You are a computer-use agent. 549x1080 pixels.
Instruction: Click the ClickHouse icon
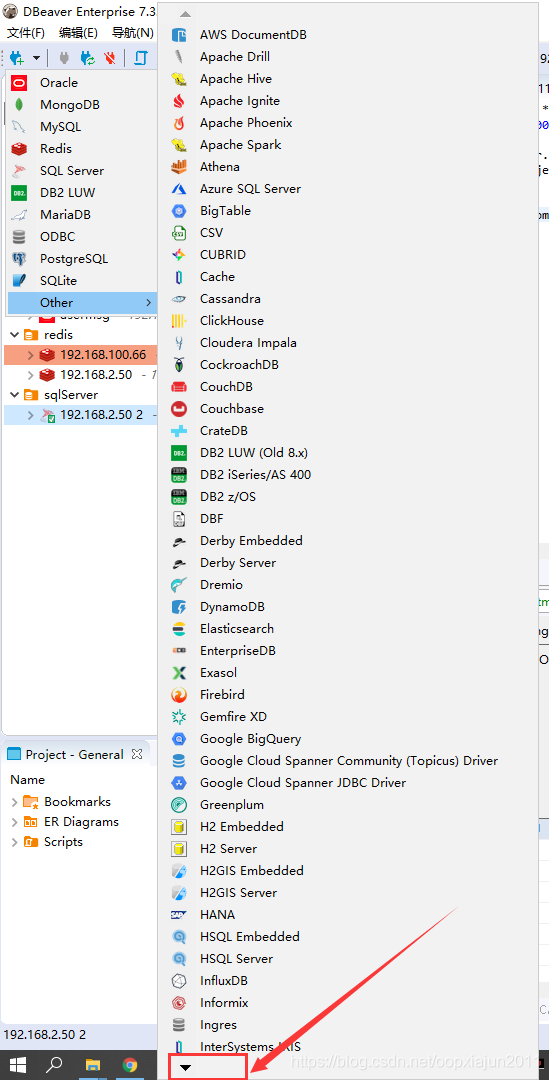pos(179,321)
